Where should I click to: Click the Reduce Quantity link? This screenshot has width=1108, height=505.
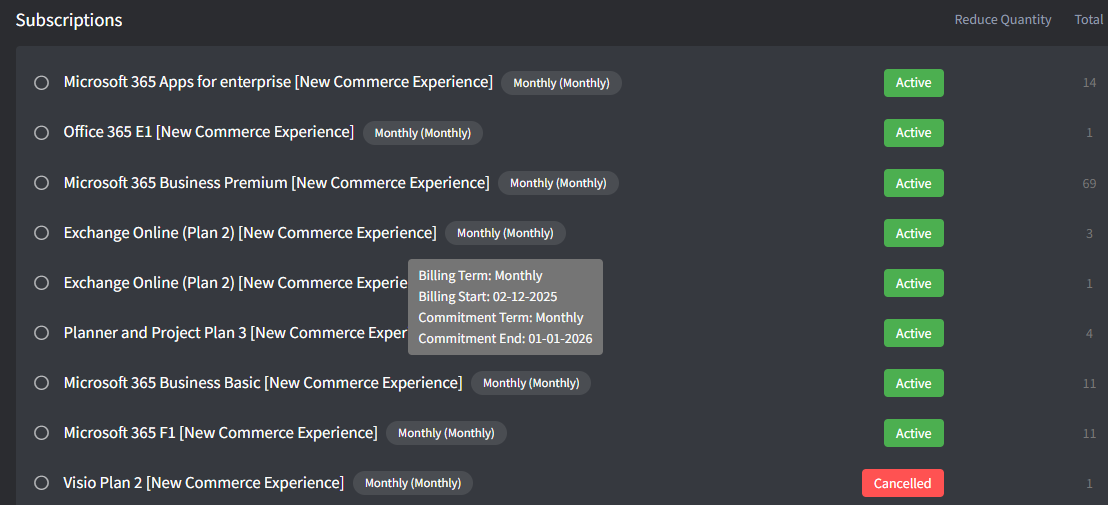1002,19
